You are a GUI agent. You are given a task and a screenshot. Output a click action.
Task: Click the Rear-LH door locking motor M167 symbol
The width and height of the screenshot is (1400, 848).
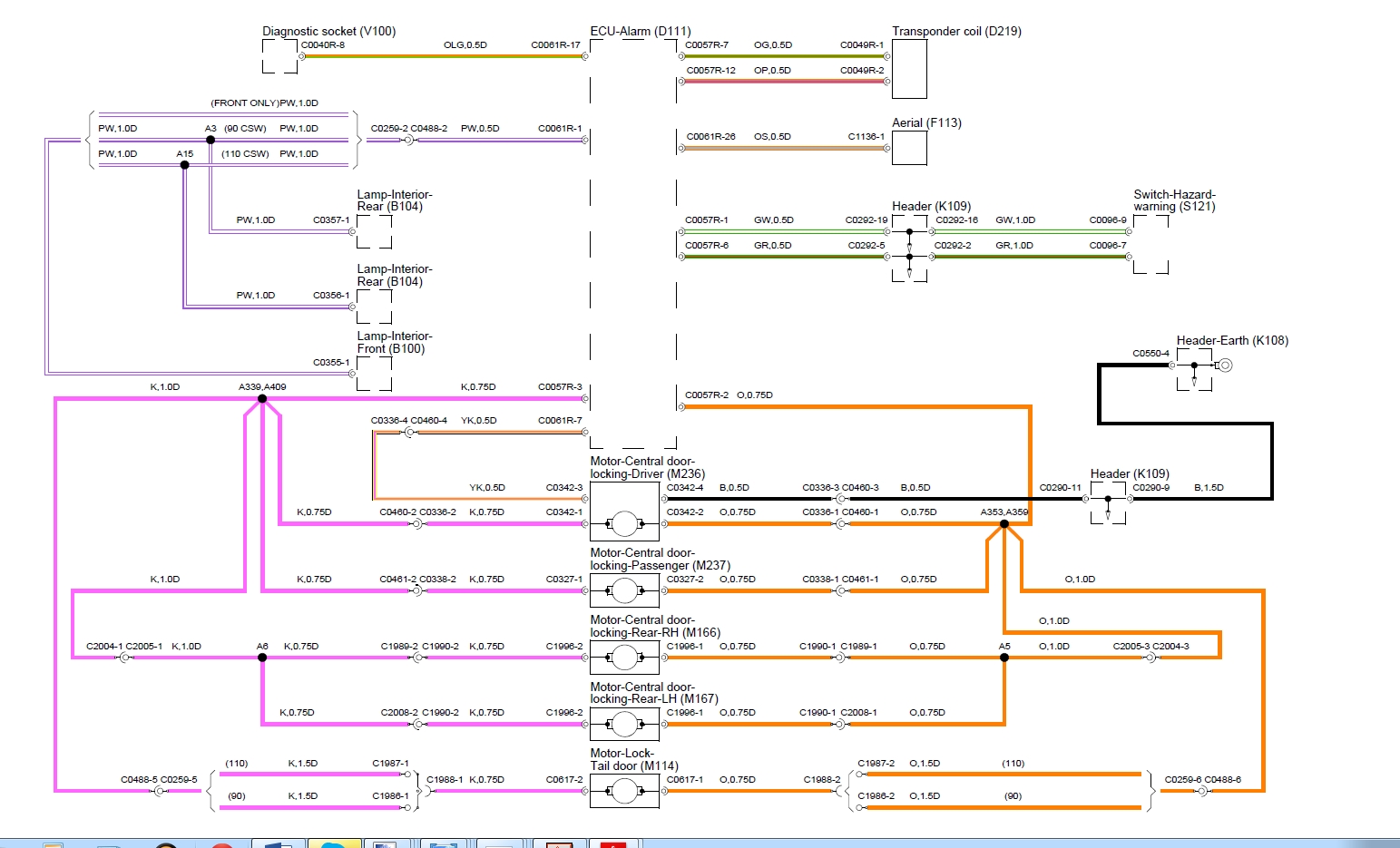(624, 724)
